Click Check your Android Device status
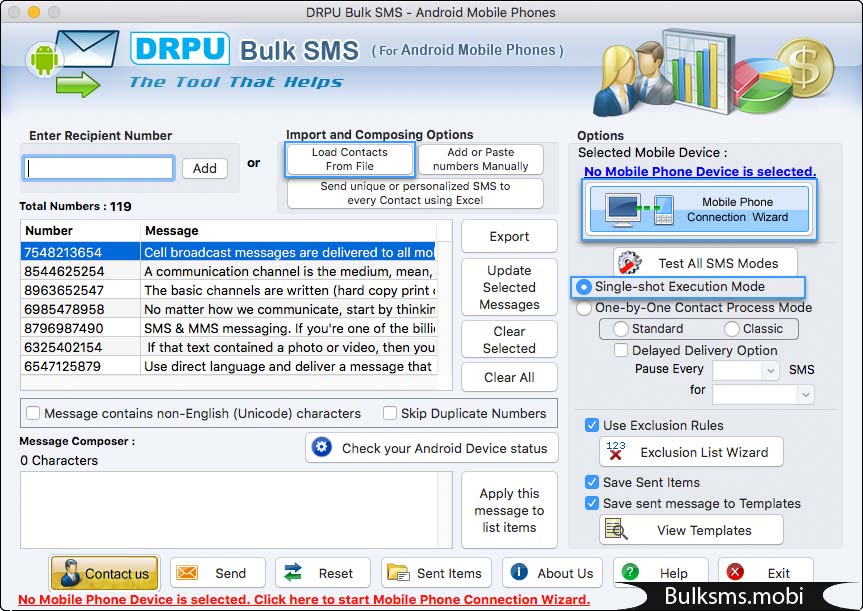863x611 pixels. click(x=432, y=448)
